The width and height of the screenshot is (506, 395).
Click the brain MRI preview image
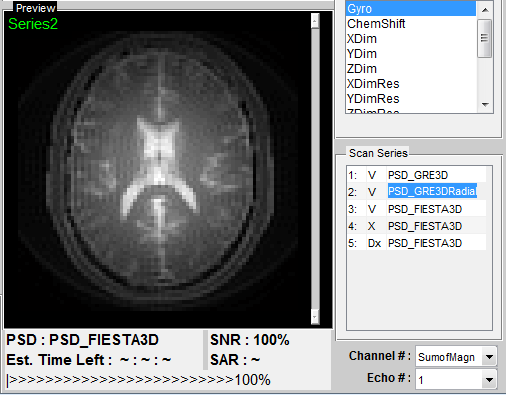(x=157, y=169)
